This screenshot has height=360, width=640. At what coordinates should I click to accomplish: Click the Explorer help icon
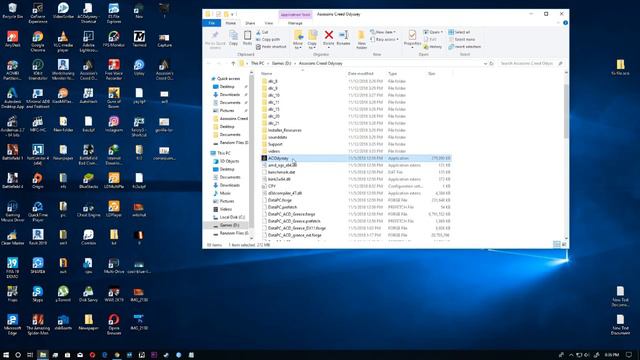pos(565,23)
